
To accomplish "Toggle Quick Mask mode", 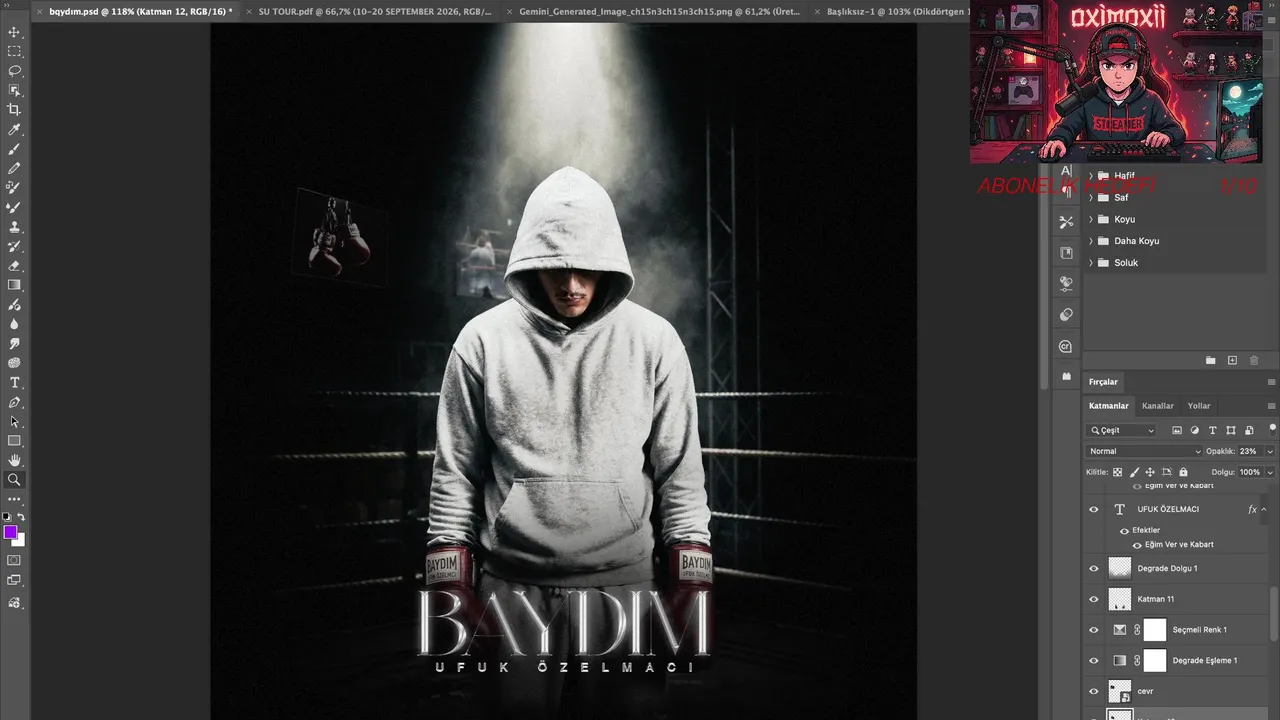I will (14, 560).
